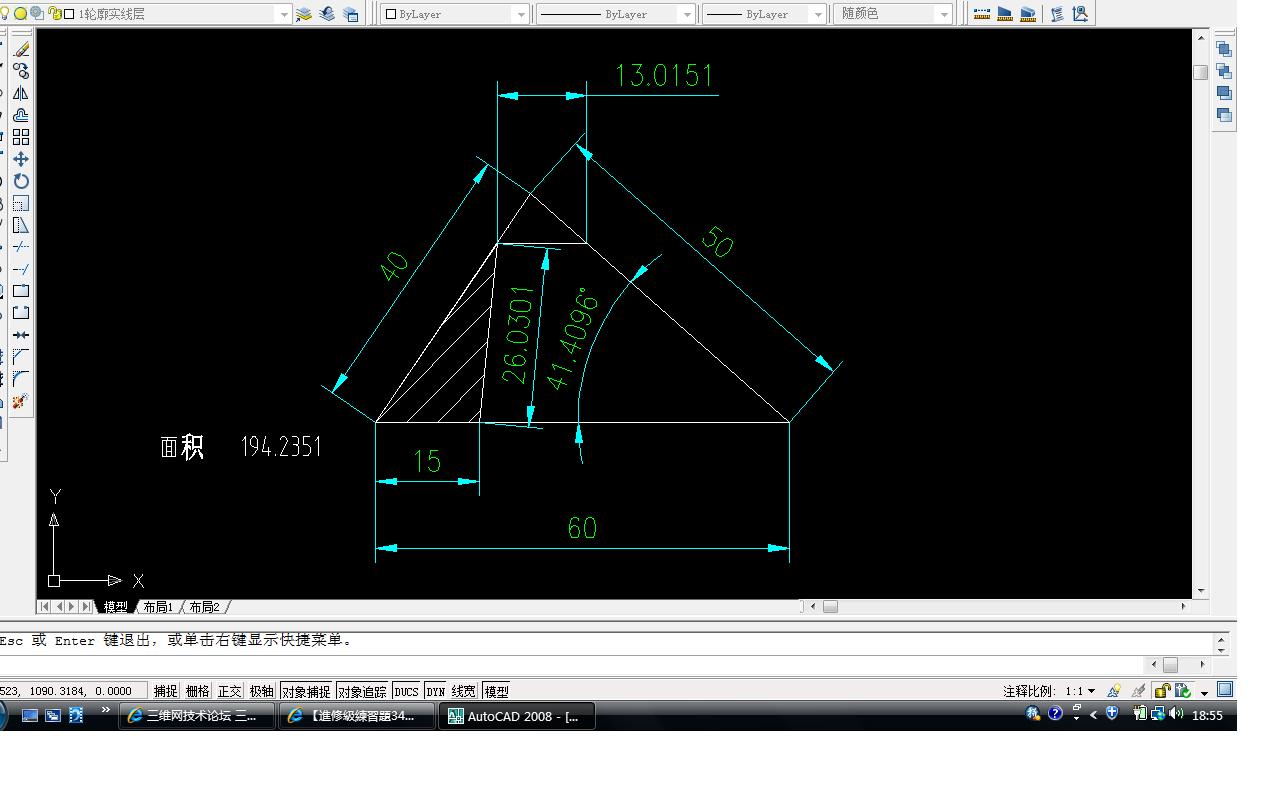
Task: Click the Send to Back draw order icon
Action: (x=1224, y=71)
